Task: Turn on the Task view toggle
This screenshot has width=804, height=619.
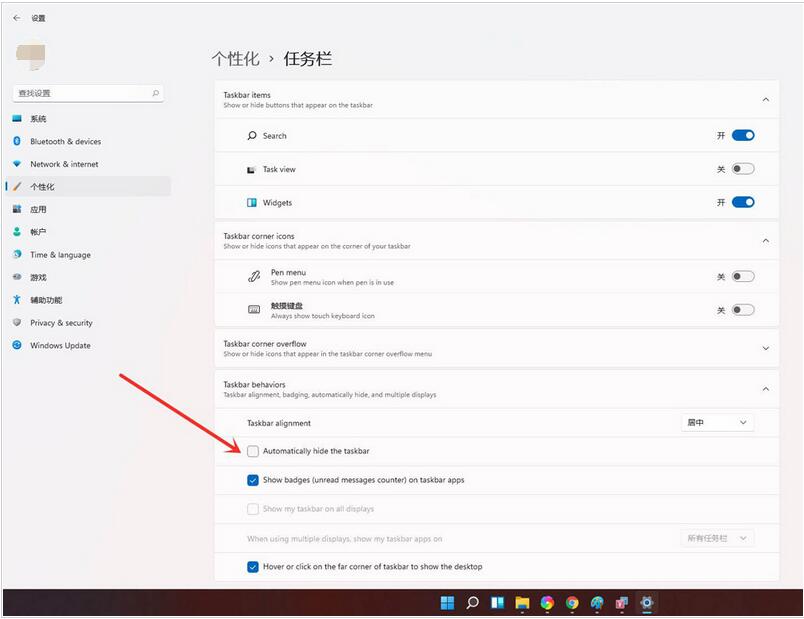Action: tap(742, 169)
